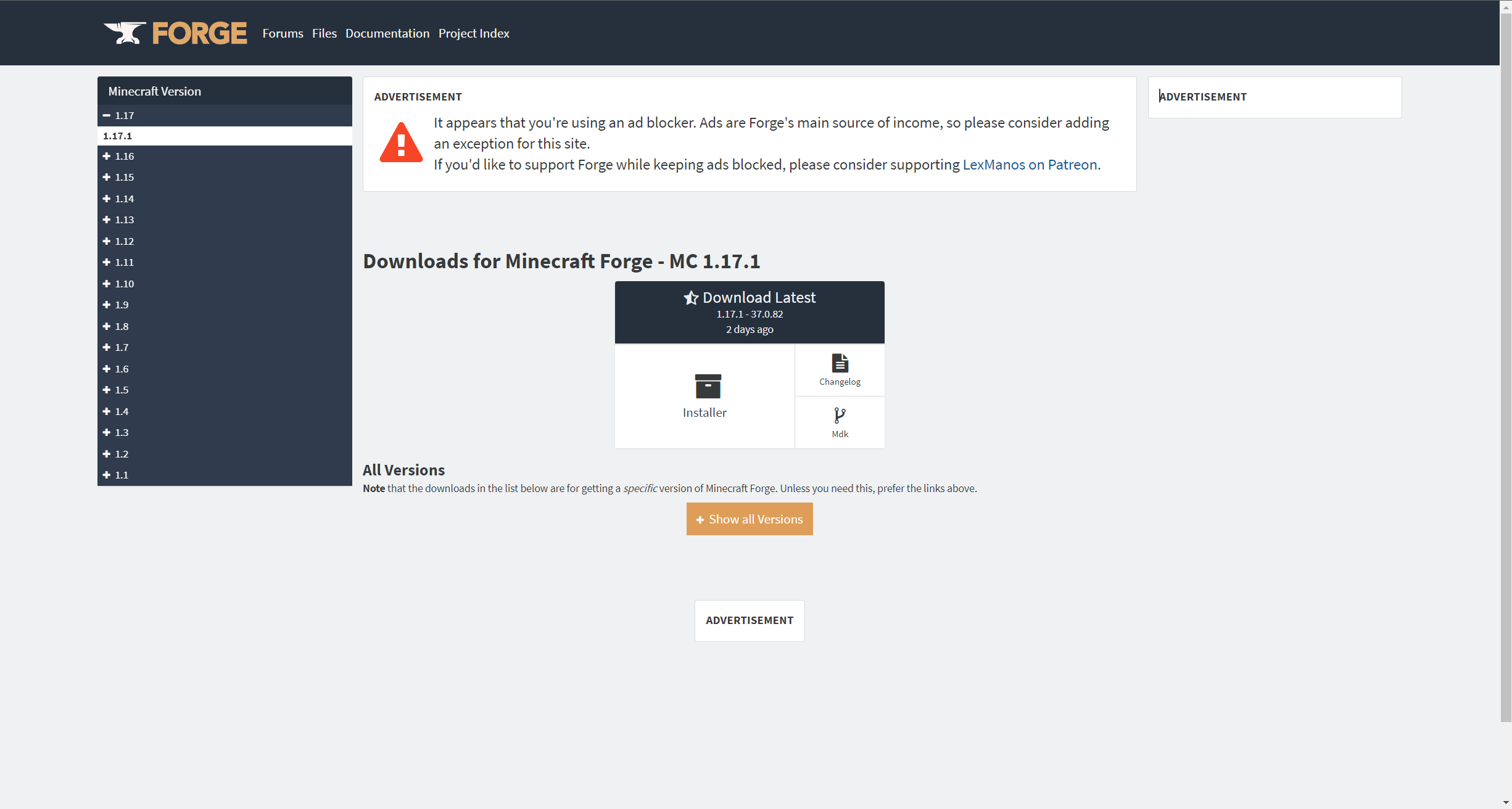Click the Mdk text link
Viewport: 1512px width, 809px height.
[x=840, y=434]
